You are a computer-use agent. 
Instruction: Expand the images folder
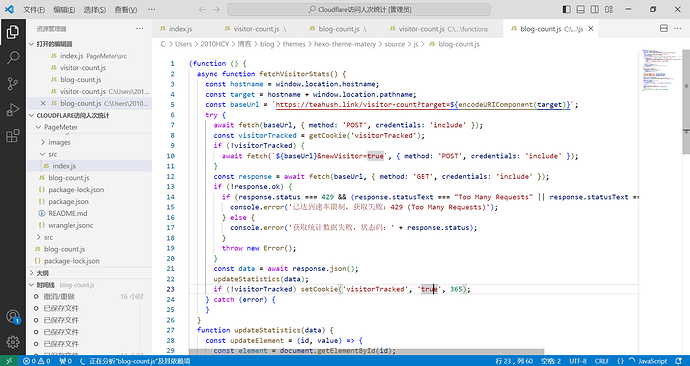(43, 142)
